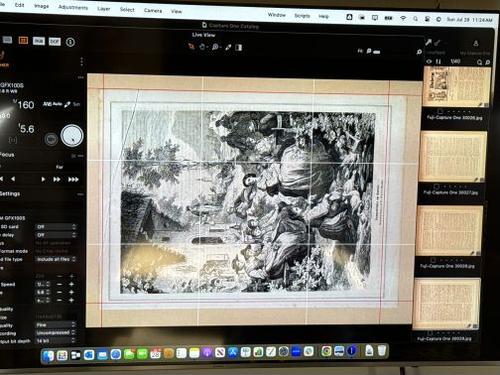Open the Camera menu
Screen dimensions: 500x375
tap(153, 11)
